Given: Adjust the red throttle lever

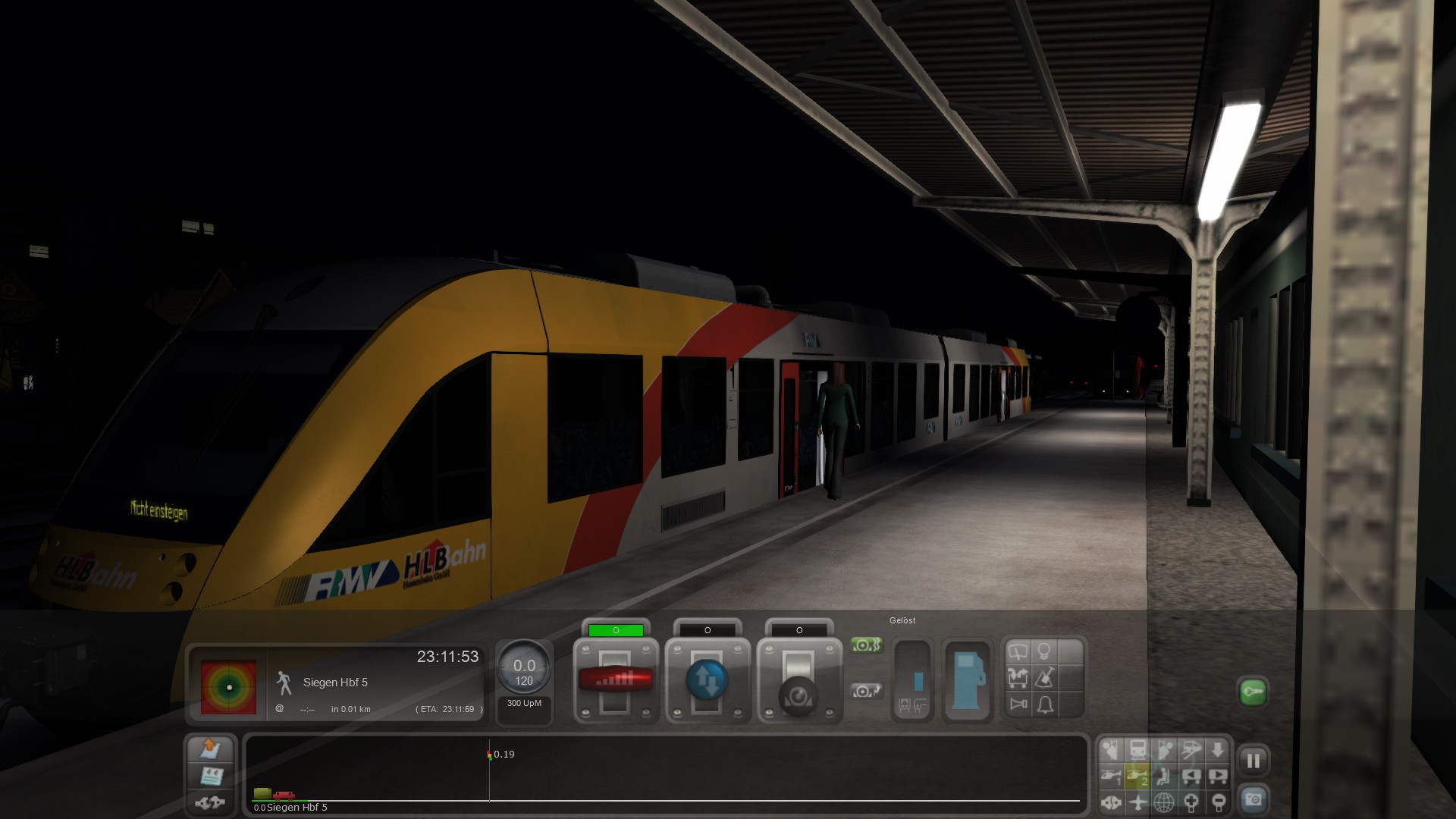Looking at the screenshot, I should click(x=615, y=678).
